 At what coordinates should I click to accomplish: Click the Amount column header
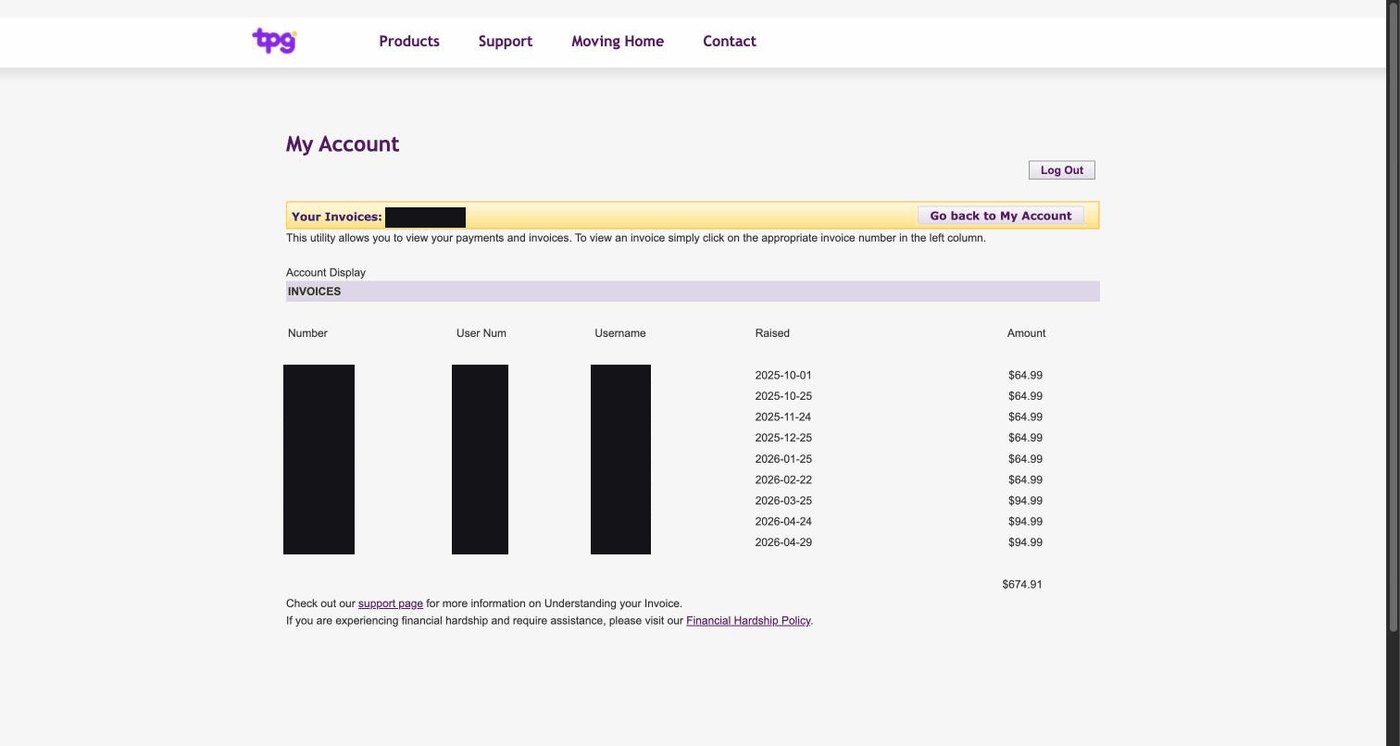pos(1026,334)
